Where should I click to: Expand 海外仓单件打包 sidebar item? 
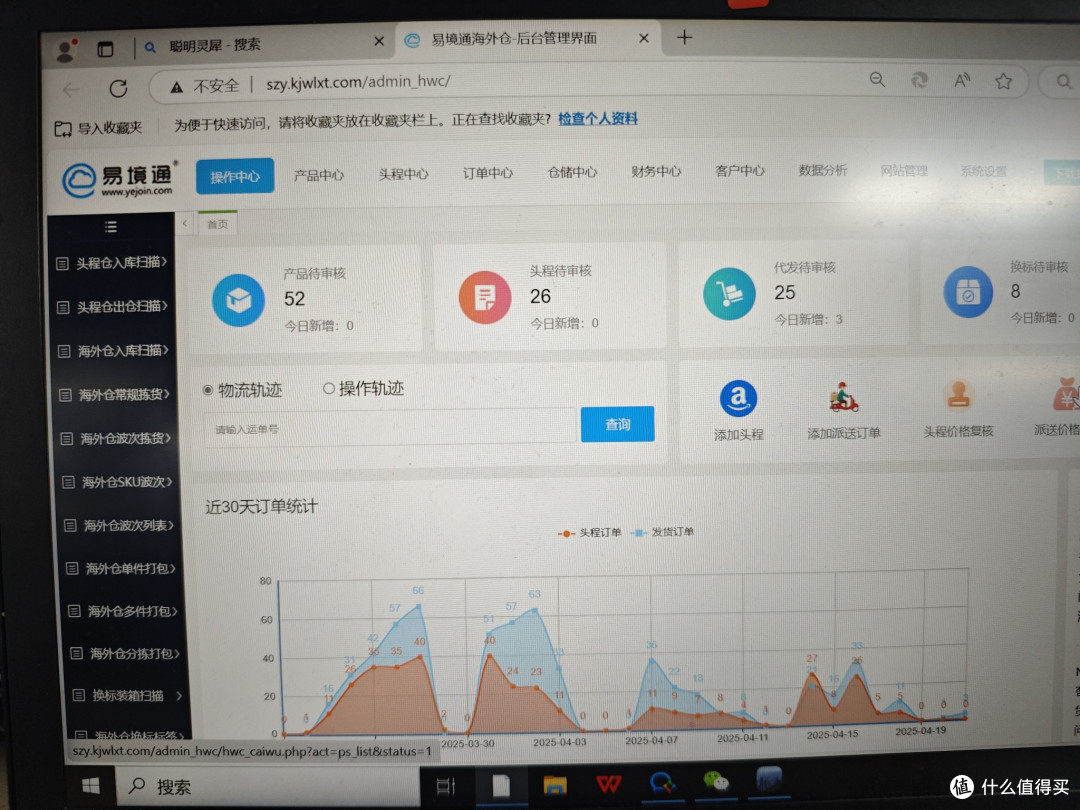tap(122, 568)
